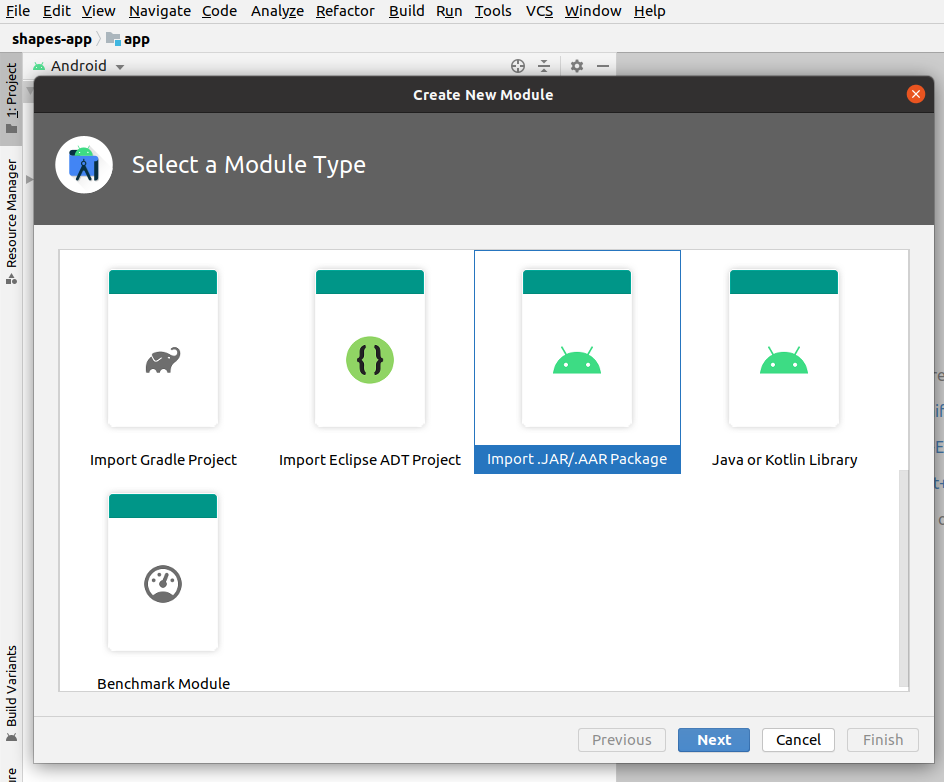
Task: Open the VCS menu
Action: tap(539, 11)
